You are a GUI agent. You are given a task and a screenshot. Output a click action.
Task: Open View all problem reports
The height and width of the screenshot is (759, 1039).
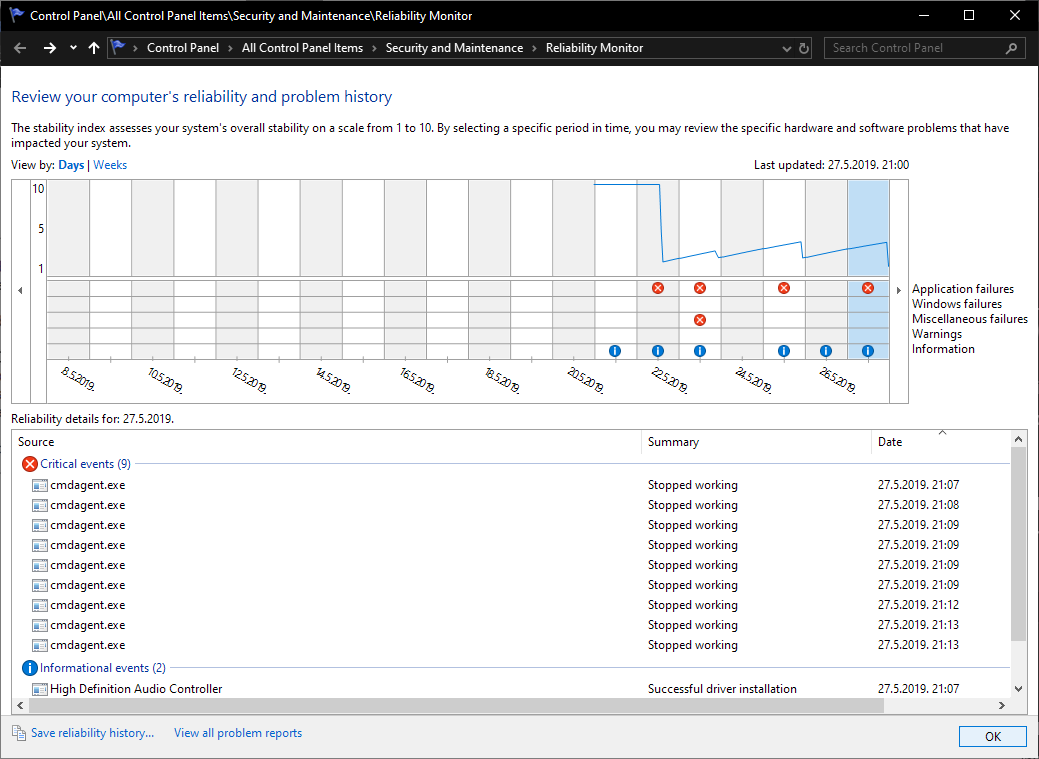click(238, 733)
